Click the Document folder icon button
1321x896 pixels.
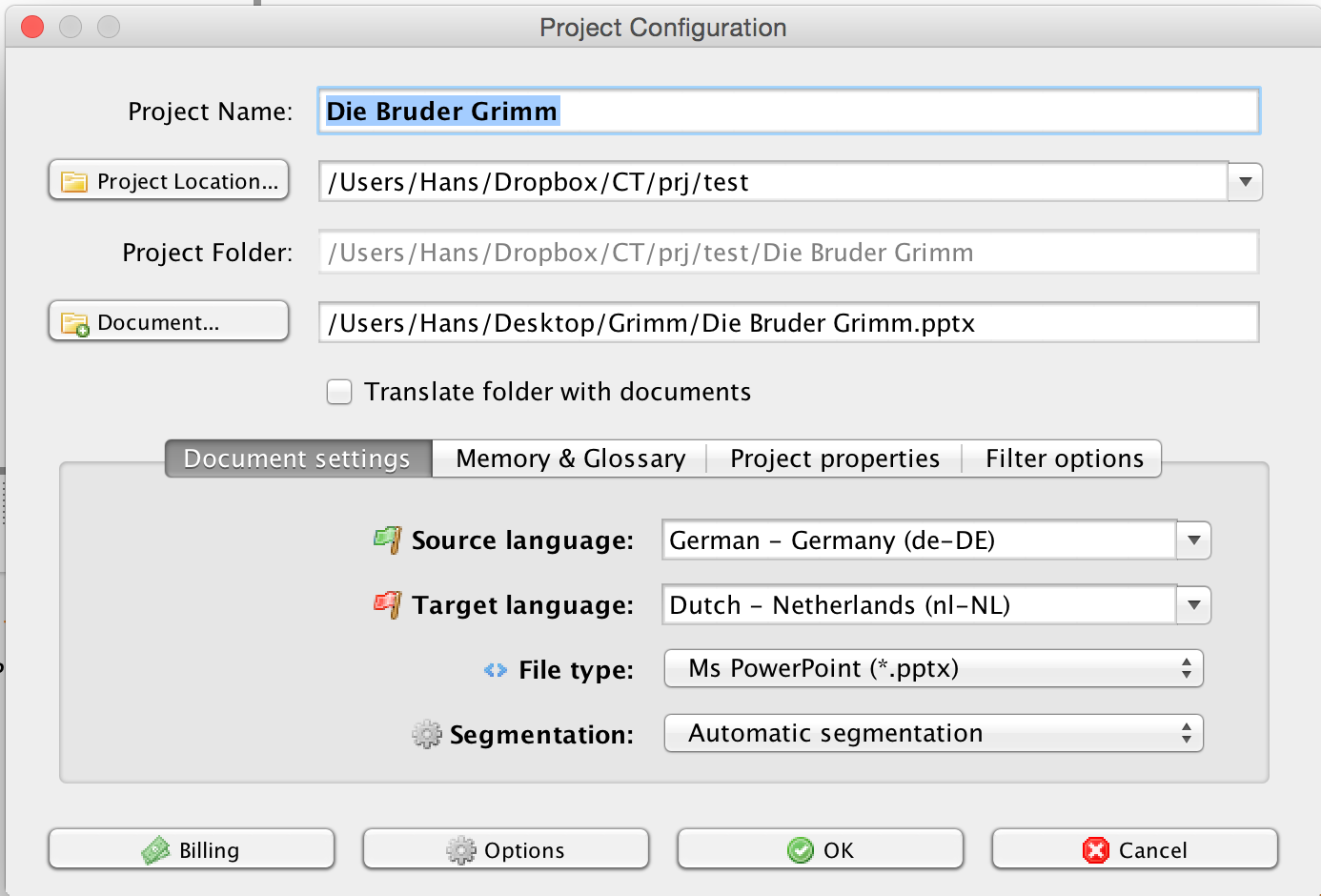[169, 322]
